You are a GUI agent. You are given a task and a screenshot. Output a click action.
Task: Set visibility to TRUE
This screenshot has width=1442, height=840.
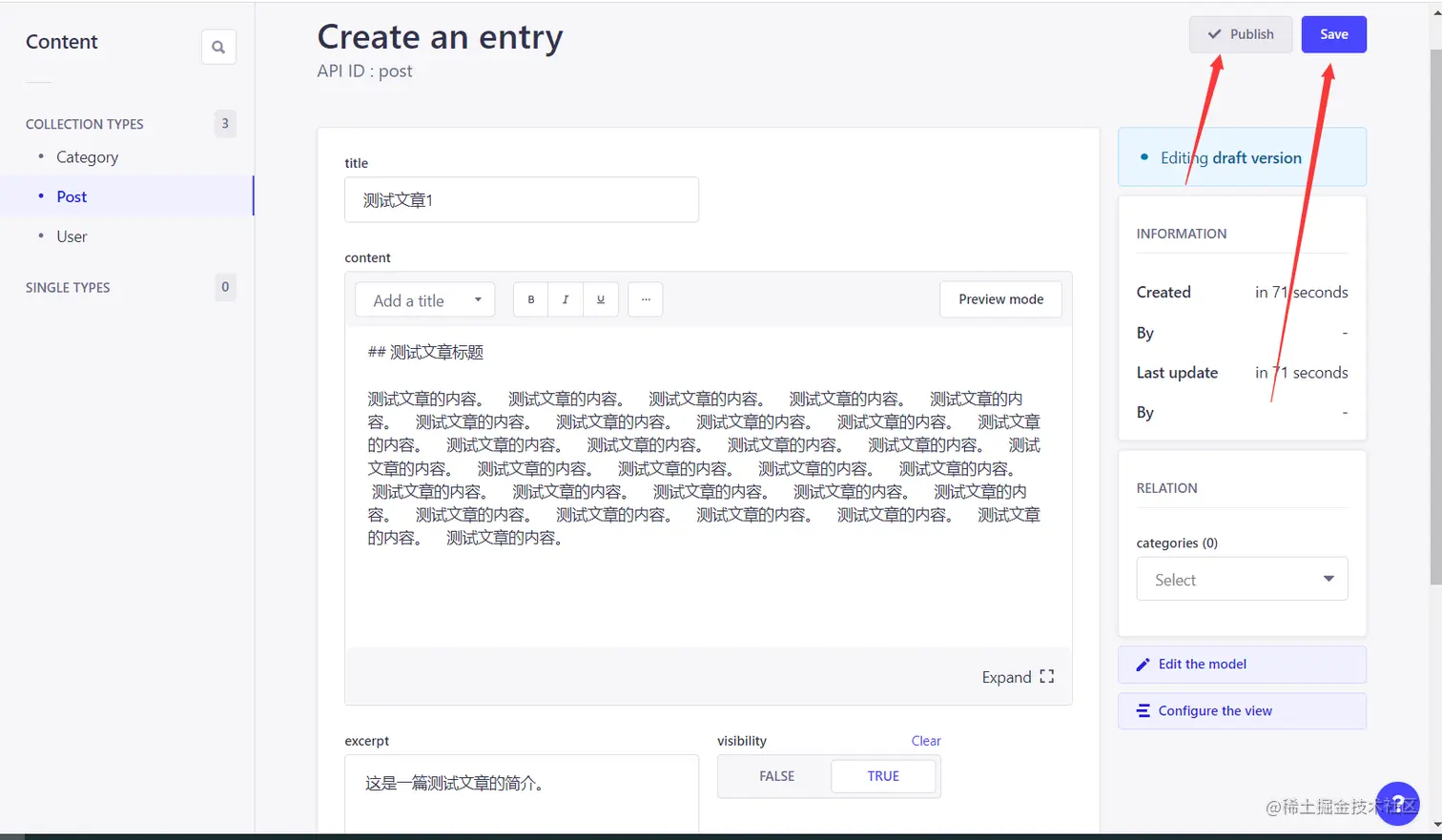[x=882, y=776]
